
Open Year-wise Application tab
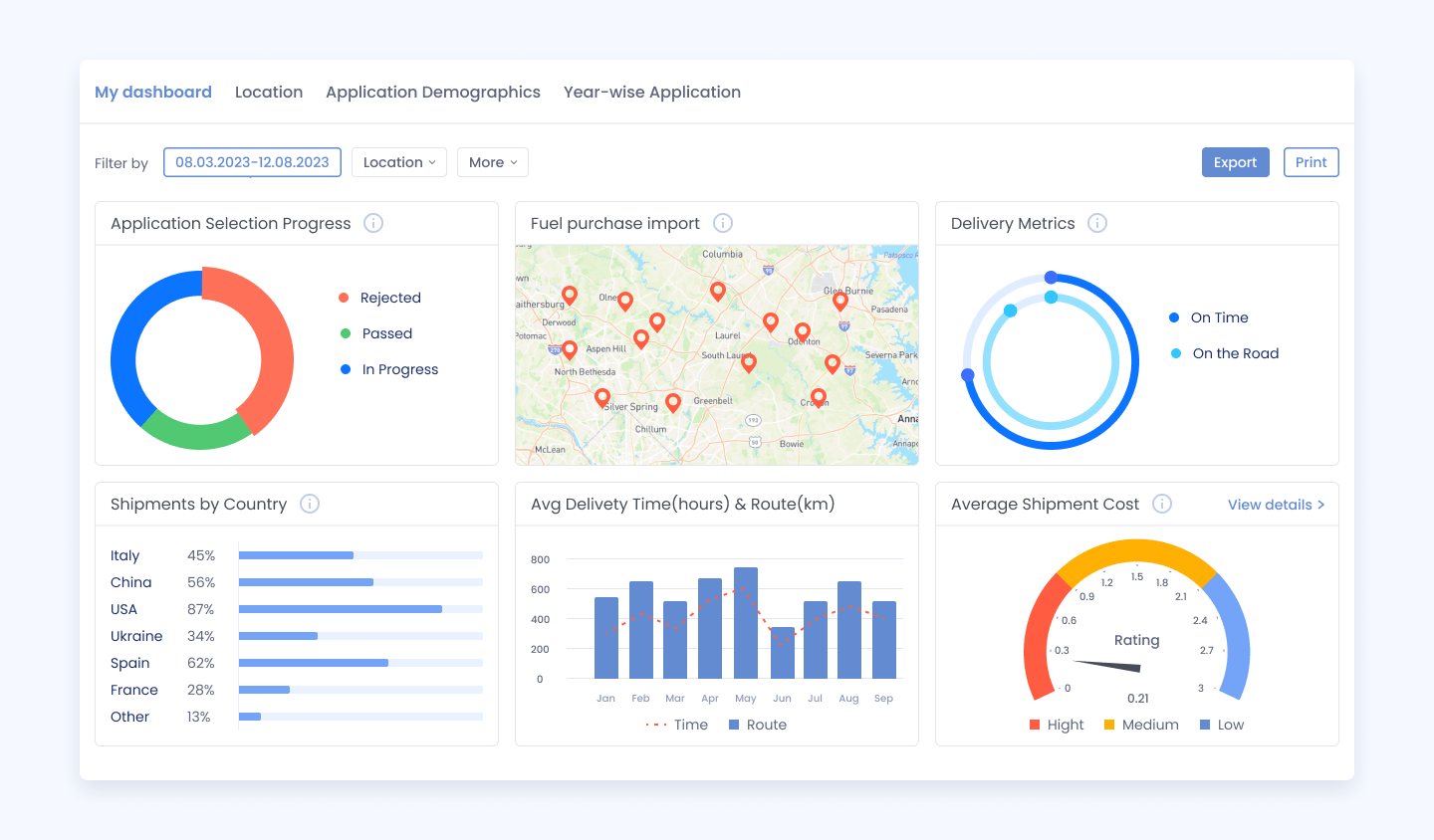[652, 92]
